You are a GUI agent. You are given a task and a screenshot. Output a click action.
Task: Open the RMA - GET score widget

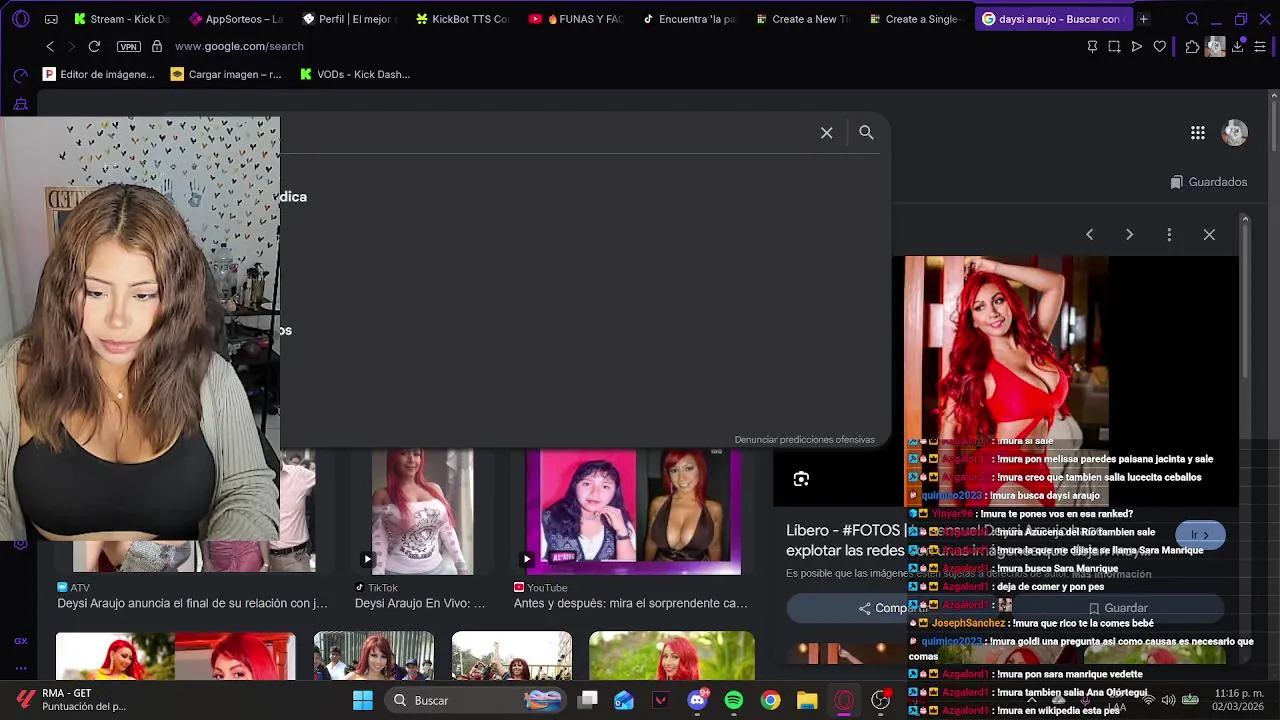coord(70,700)
